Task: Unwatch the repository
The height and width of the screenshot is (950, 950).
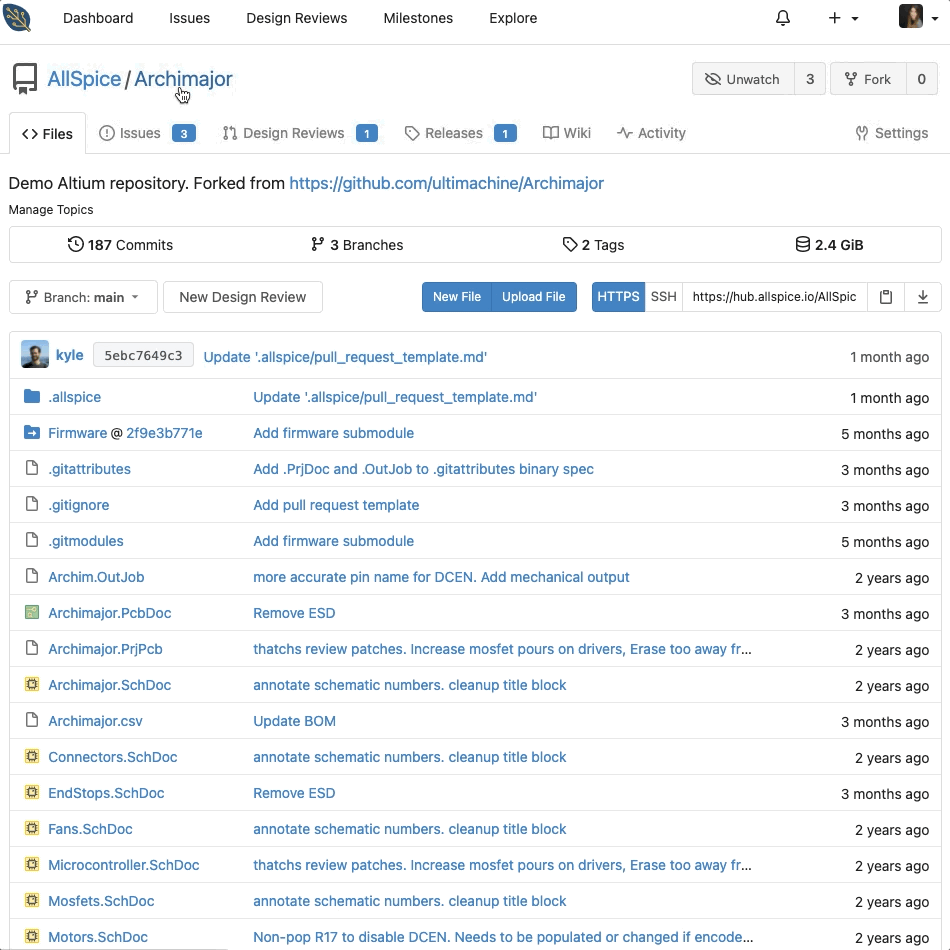Action: (743, 79)
